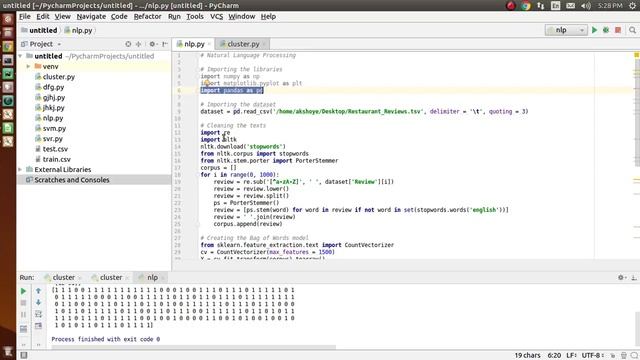Click the mail envelope indicator in tray
The height and width of the screenshot is (360, 640).
(x=571, y=6)
